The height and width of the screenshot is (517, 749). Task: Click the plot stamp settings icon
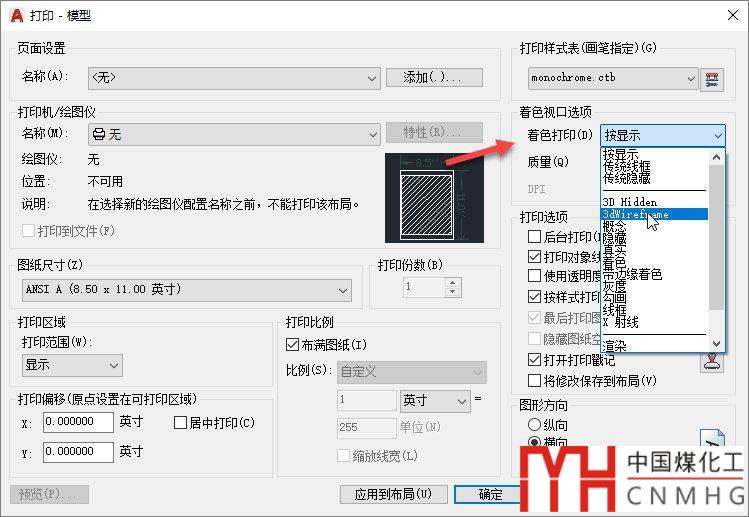(712, 360)
